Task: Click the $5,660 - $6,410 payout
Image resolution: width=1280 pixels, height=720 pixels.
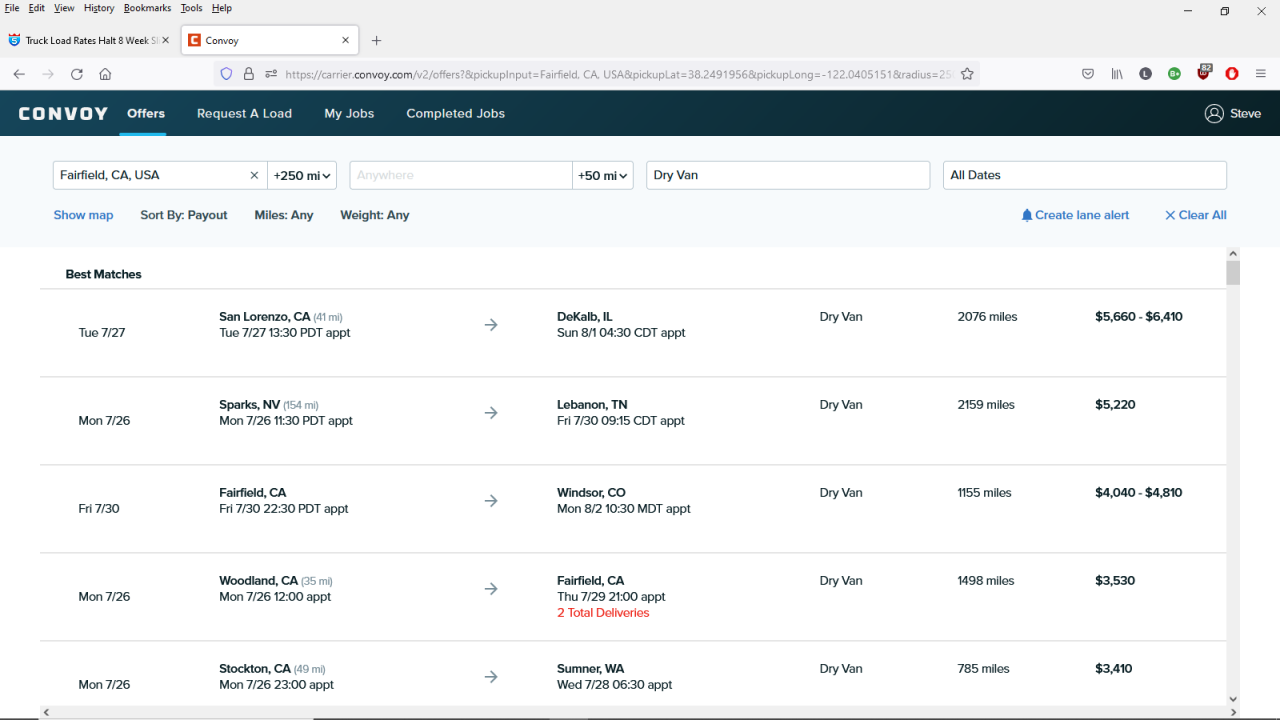Action: [x=1139, y=317]
